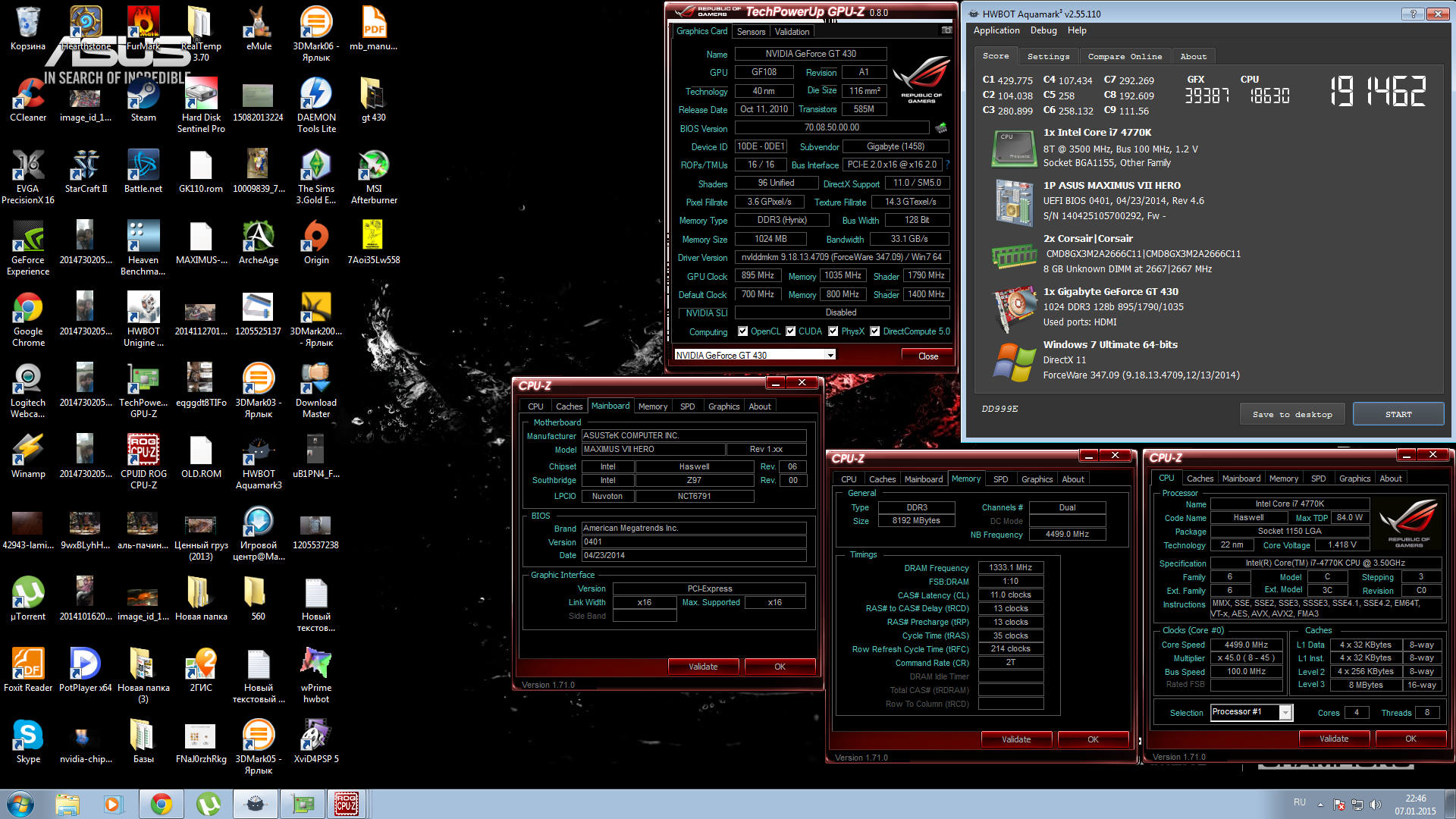Click the GPU-Z BIOS Version field
The height and width of the screenshot is (819, 1456).
[x=832, y=127]
